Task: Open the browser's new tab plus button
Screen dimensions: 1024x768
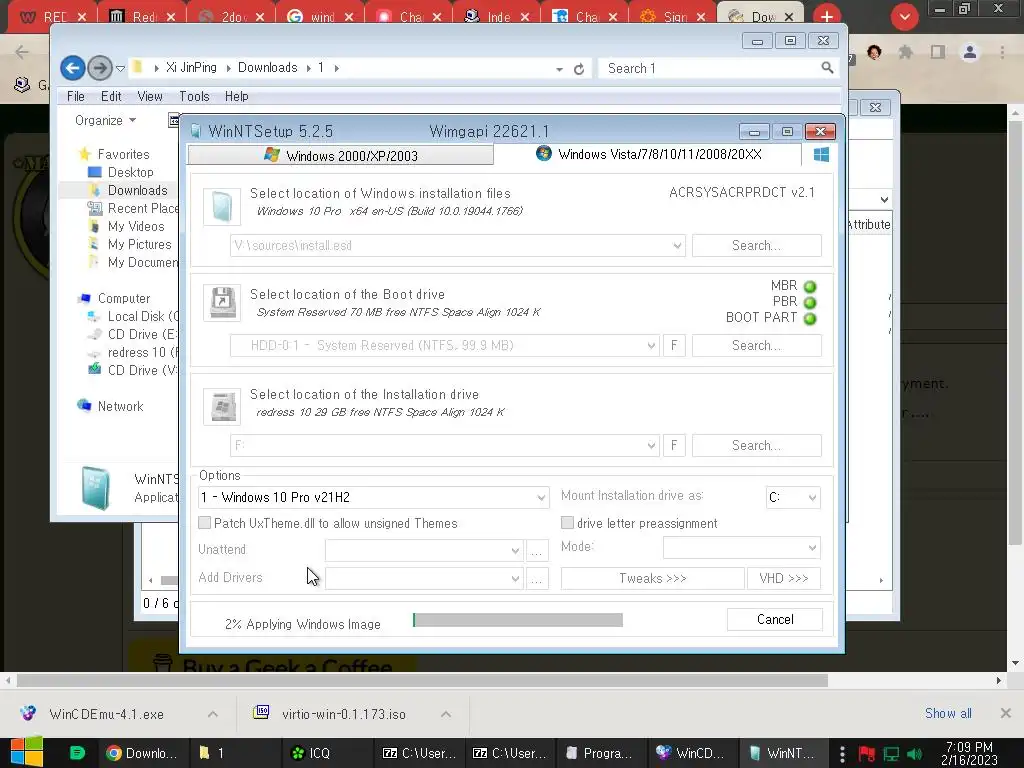Action: [827, 16]
